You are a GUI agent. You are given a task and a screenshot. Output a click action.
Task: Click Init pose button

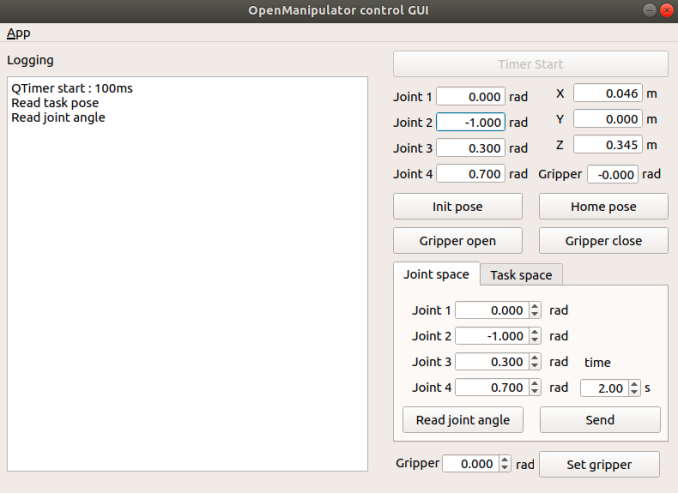click(x=457, y=207)
